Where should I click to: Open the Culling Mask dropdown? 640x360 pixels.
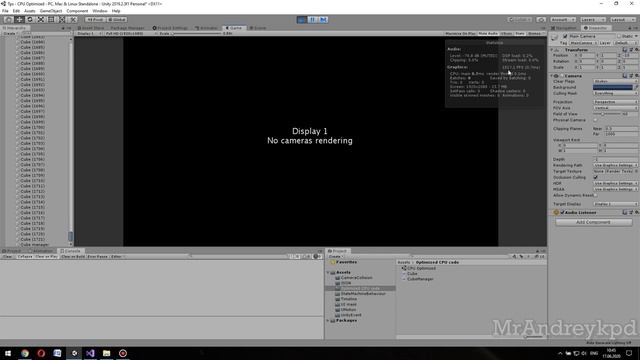[x=615, y=93]
